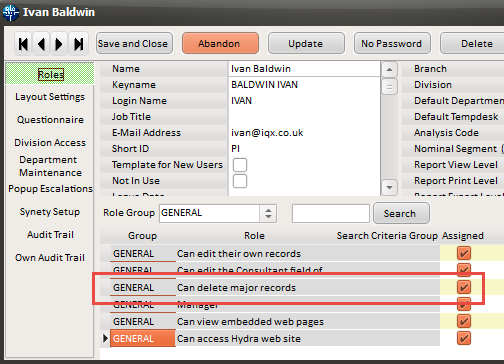Select role Can access Hydra web site

tap(239, 339)
